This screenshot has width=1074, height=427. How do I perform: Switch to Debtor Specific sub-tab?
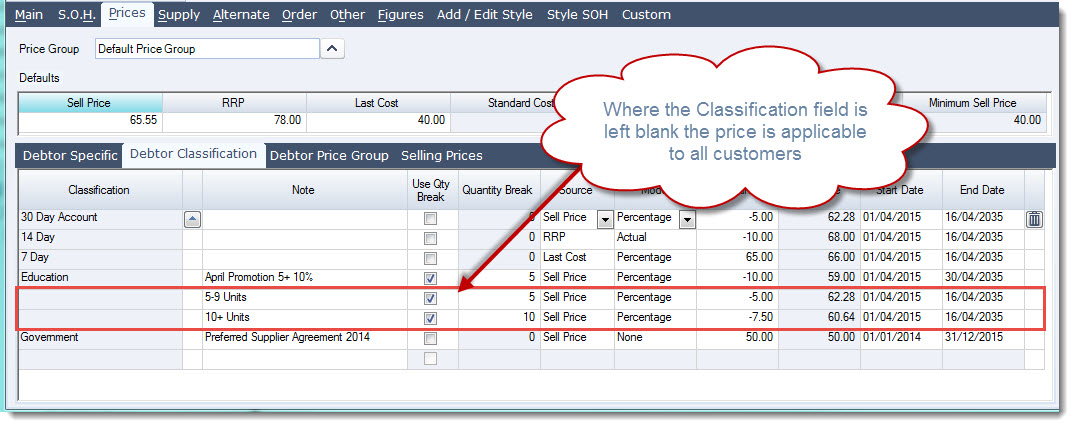click(x=71, y=156)
